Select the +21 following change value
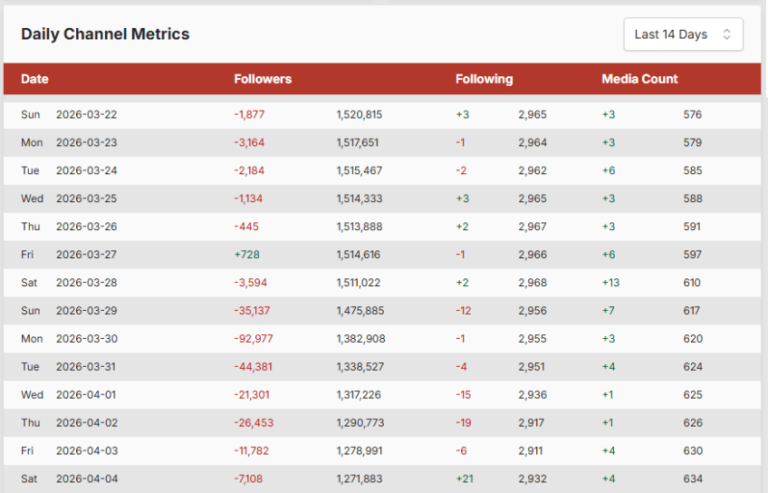 tap(464, 479)
